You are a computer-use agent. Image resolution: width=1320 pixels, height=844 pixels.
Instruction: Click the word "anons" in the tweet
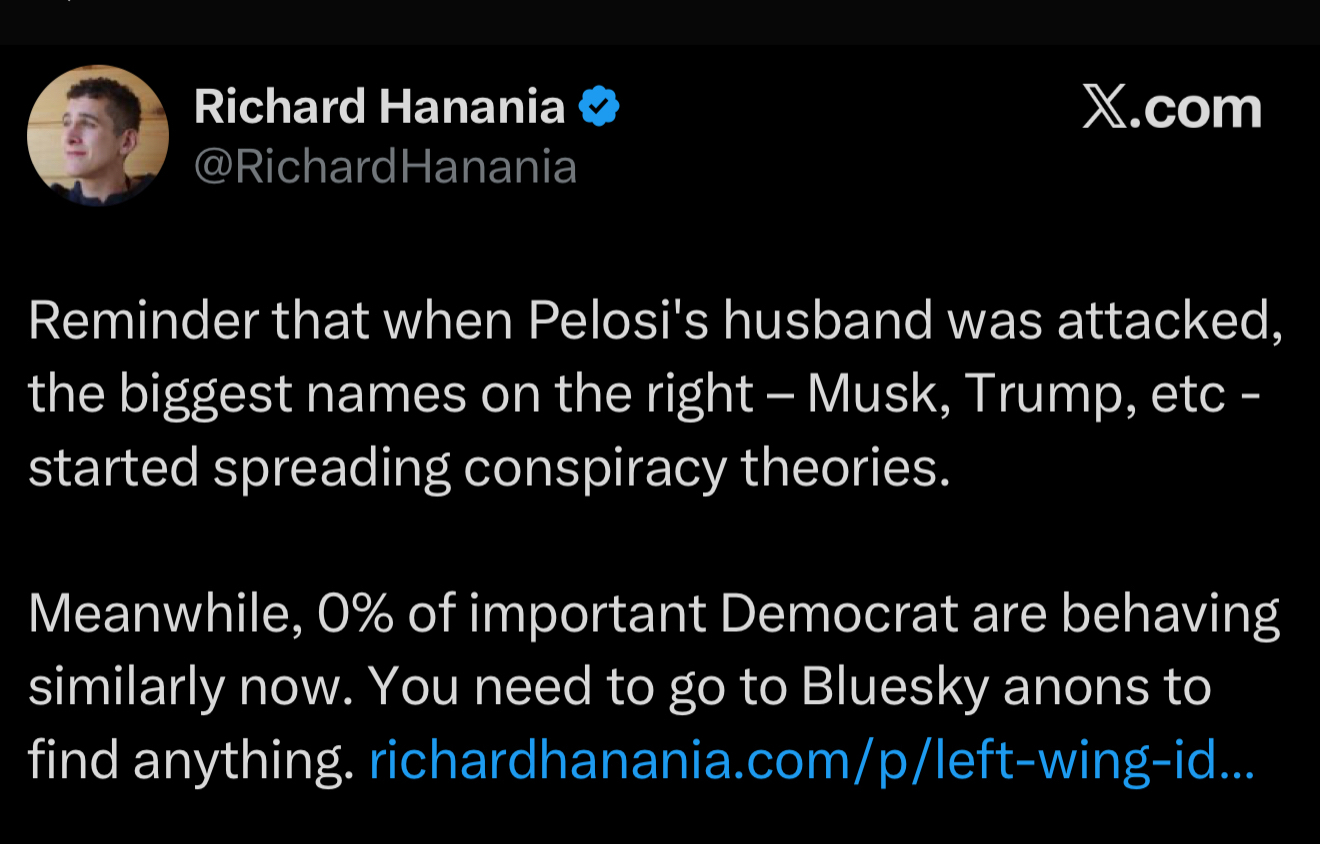[1078, 688]
